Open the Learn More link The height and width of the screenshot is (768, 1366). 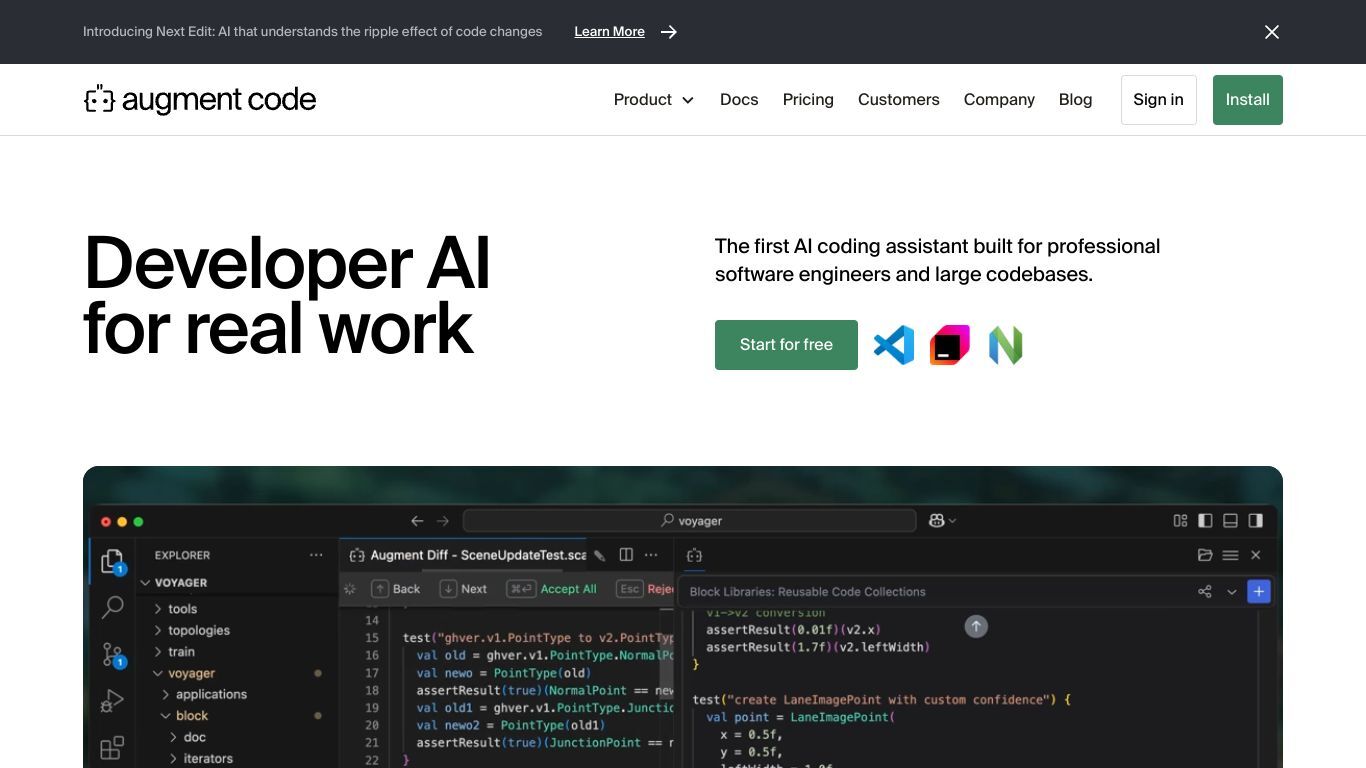pyautogui.click(x=609, y=32)
